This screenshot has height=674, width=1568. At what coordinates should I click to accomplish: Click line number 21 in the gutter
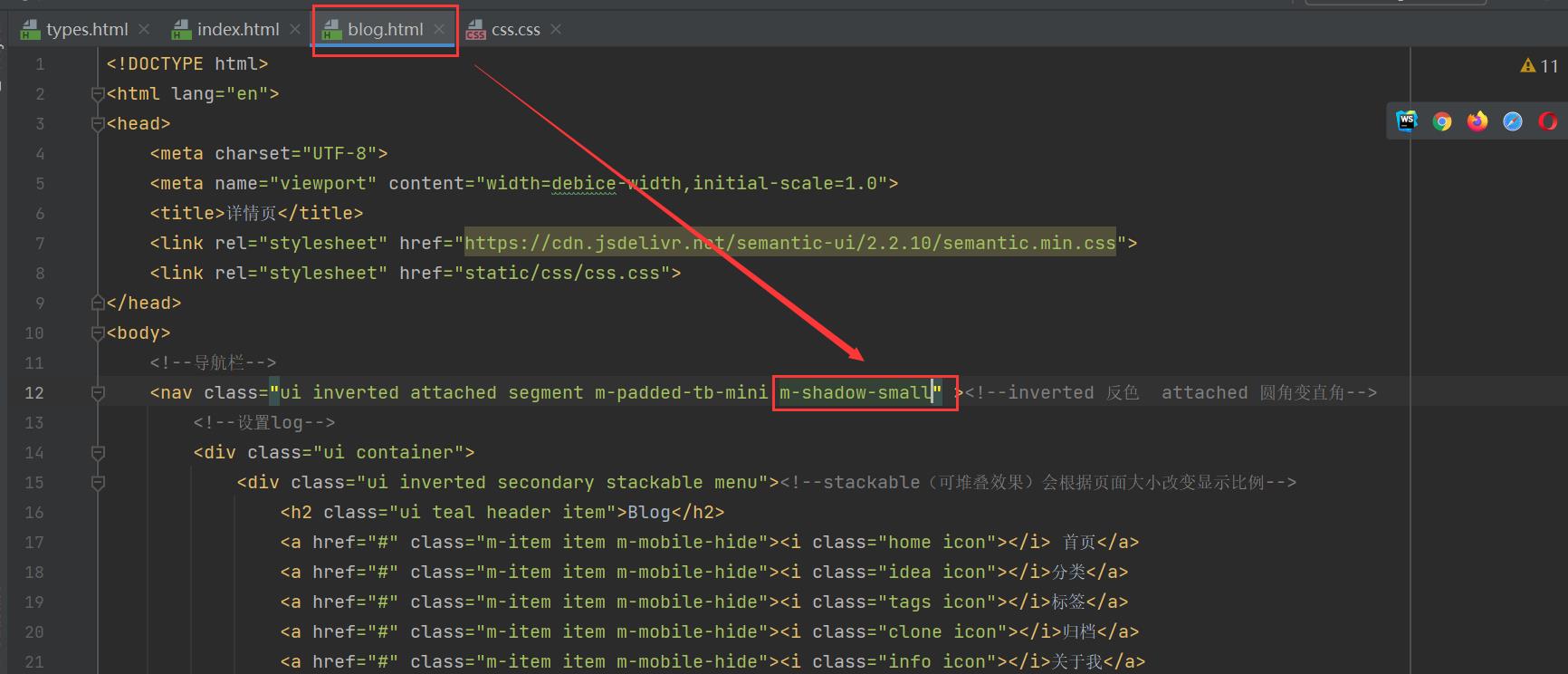34,662
